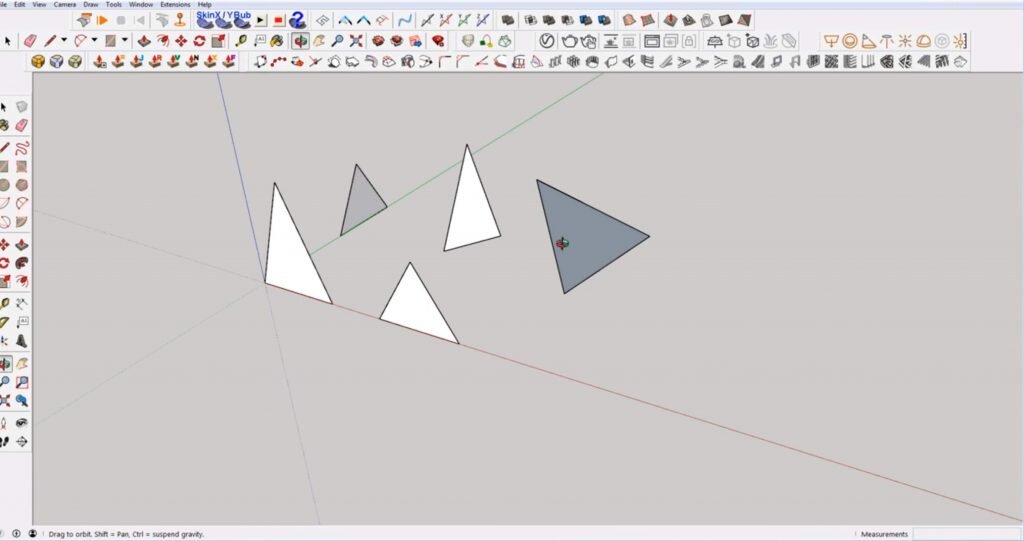1024x541 pixels.
Task: Open the Help menu
Action: point(204,4)
